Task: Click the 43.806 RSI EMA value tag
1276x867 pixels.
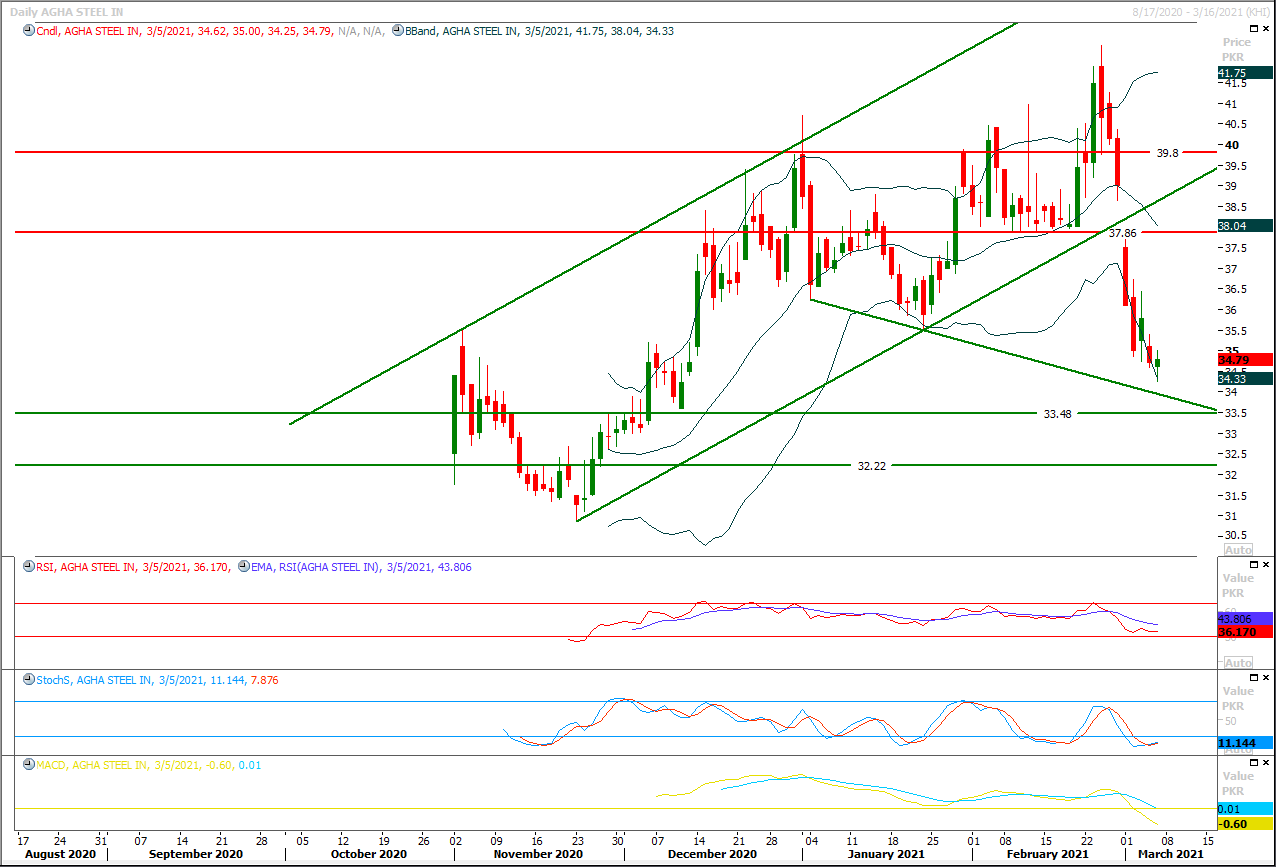Action: click(x=1244, y=619)
